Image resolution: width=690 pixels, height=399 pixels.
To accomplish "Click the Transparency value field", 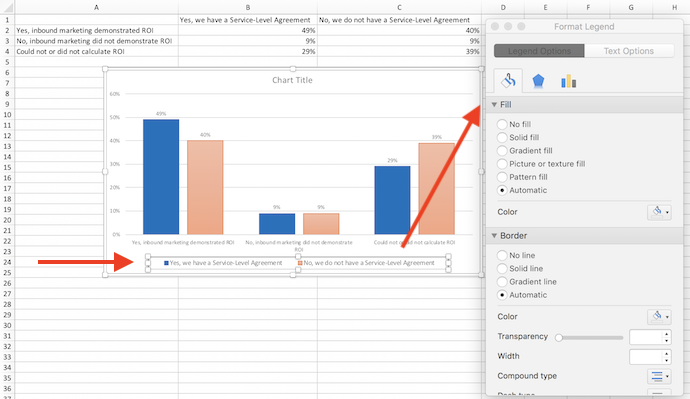I will 646,337.
